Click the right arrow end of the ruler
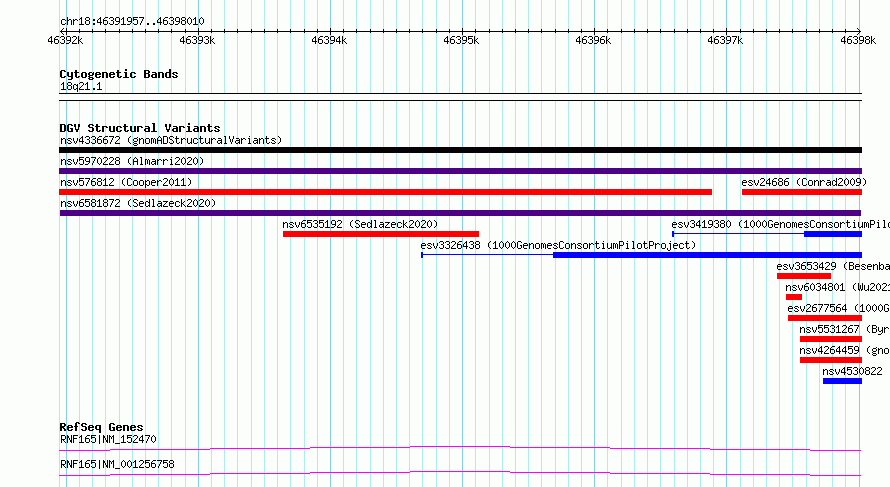Viewport: 890px width, 487px height. [859, 31]
